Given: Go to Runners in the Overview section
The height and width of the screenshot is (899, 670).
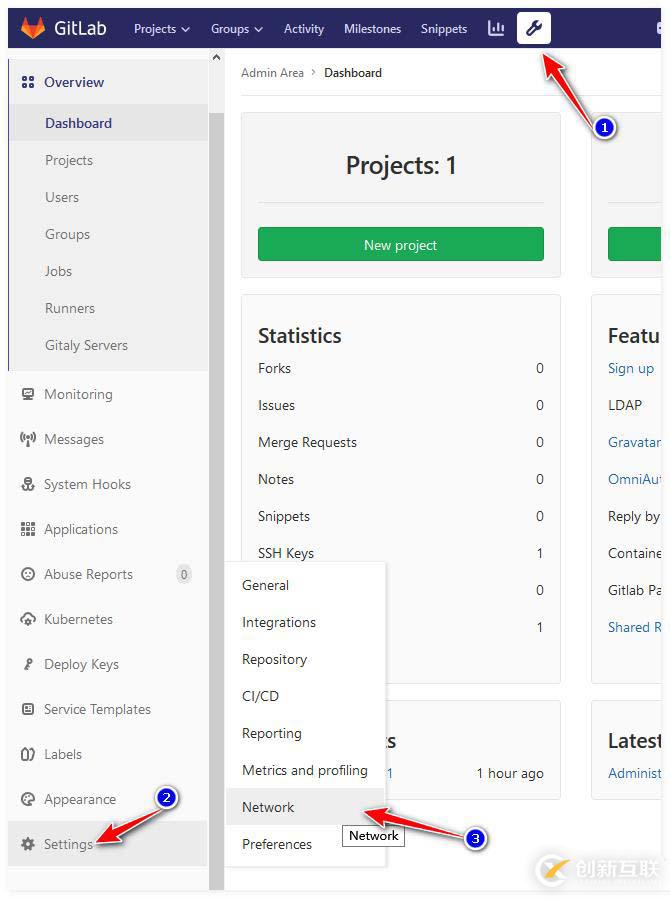Looking at the screenshot, I should point(70,308).
